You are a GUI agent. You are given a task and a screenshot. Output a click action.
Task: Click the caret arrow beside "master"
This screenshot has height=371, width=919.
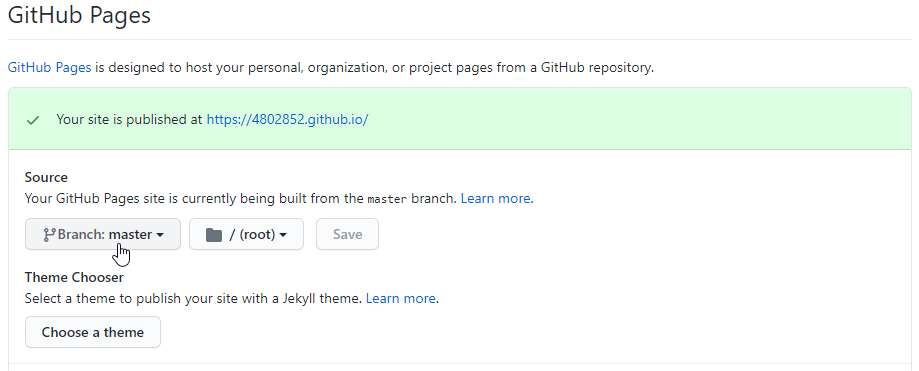click(x=159, y=235)
